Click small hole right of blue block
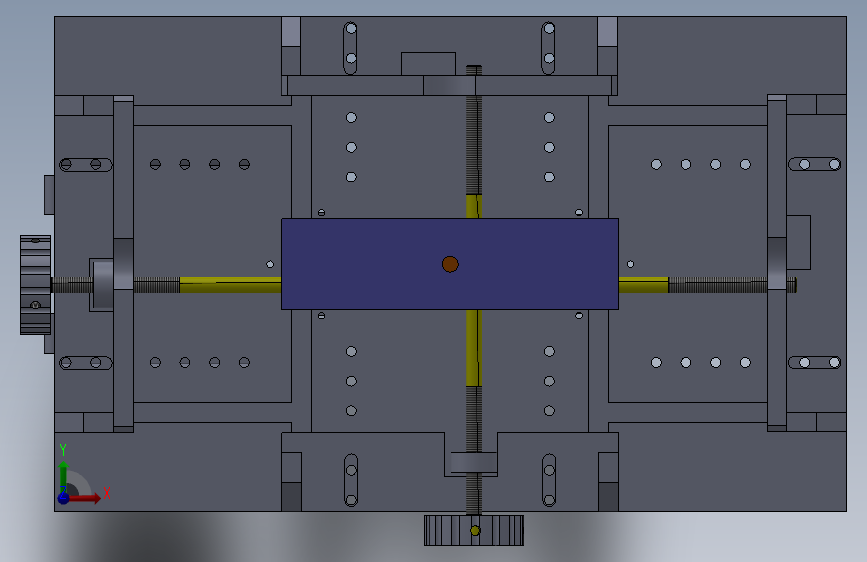867x562 pixels. coord(630,264)
